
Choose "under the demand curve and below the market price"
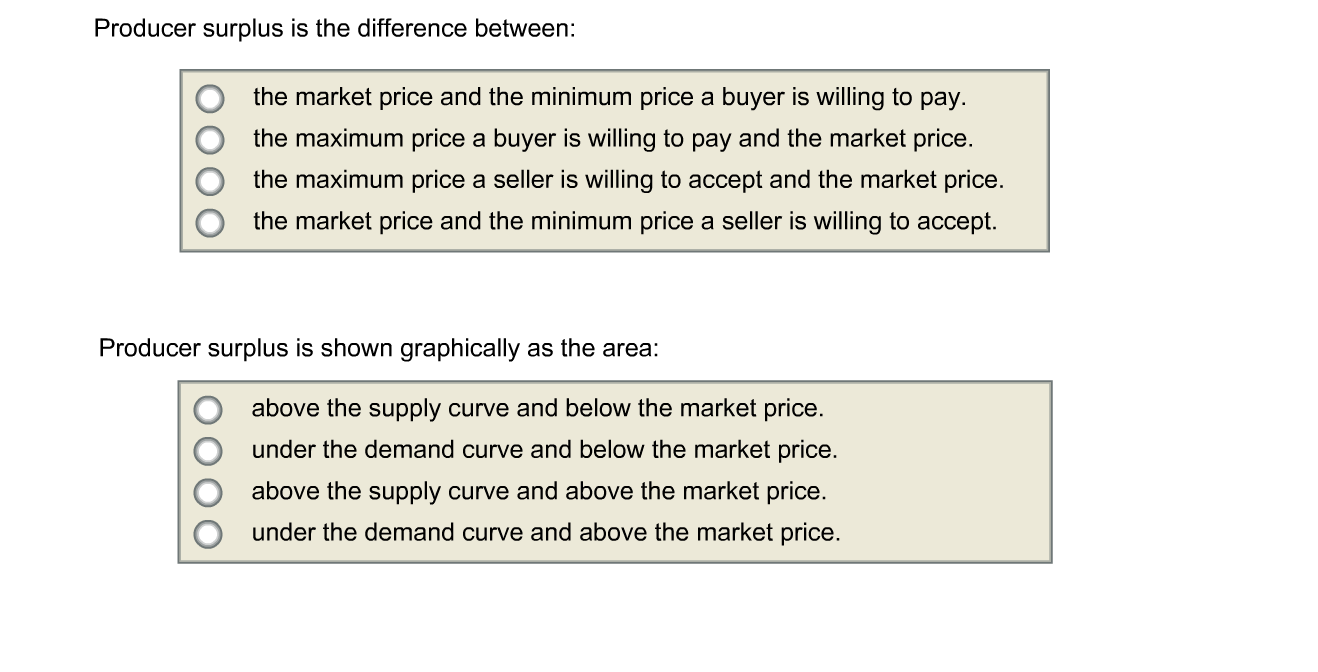click(208, 450)
